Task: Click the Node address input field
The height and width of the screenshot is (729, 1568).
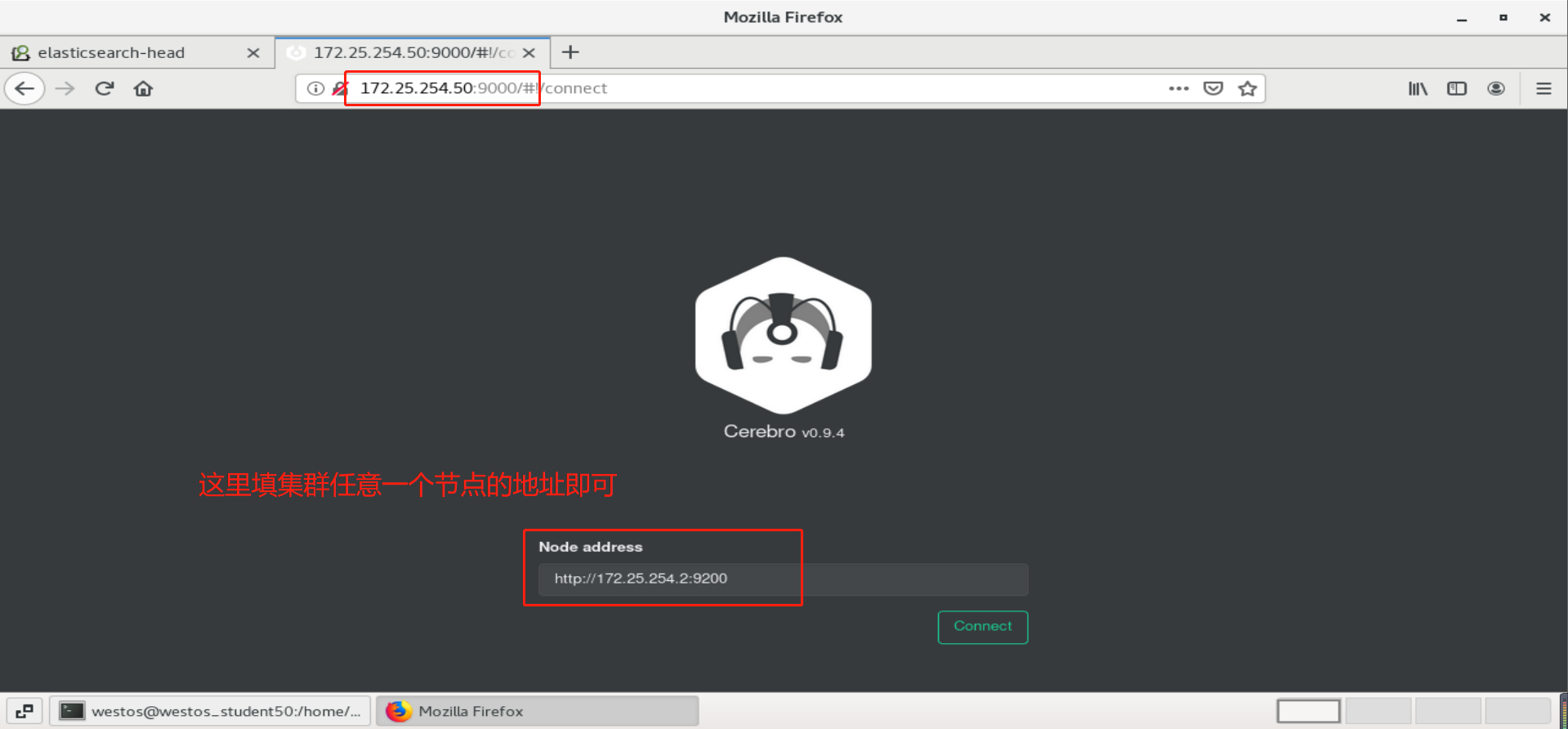Action: pyautogui.click(x=783, y=579)
